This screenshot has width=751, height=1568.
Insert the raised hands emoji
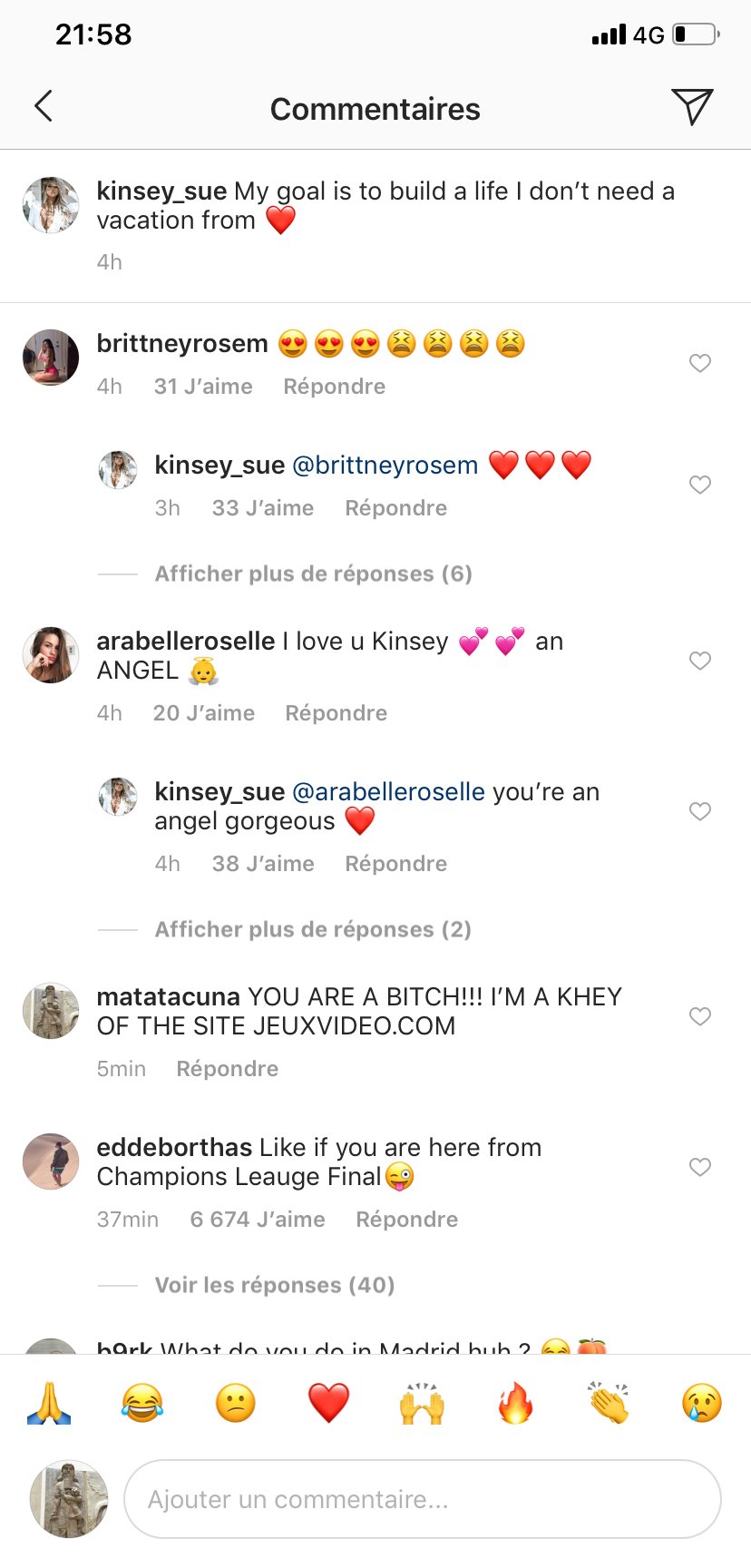pos(422,1403)
